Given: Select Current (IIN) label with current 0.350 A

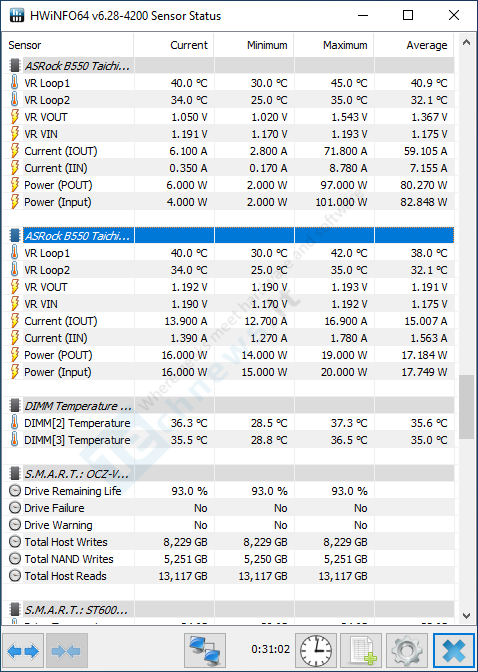Looking at the screenshot, I should tap(56, 168).
